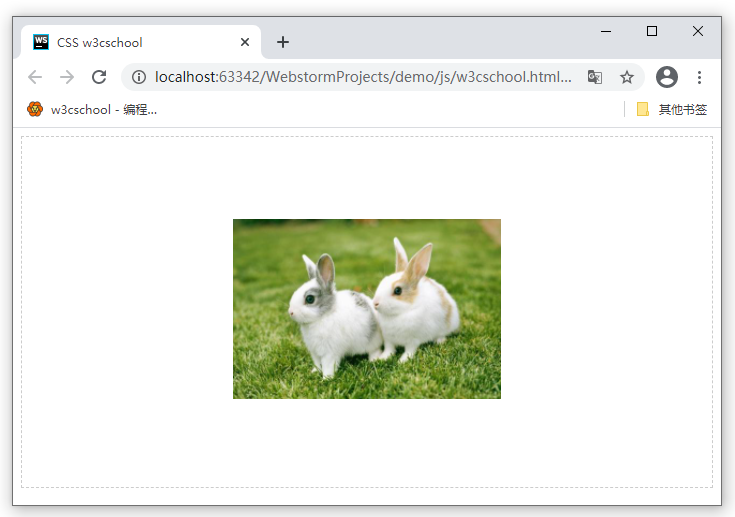Screen dimensions: 735x517
Task: Maximize the Chrome window
Action: pyautogui.click(x=652, y=31)
